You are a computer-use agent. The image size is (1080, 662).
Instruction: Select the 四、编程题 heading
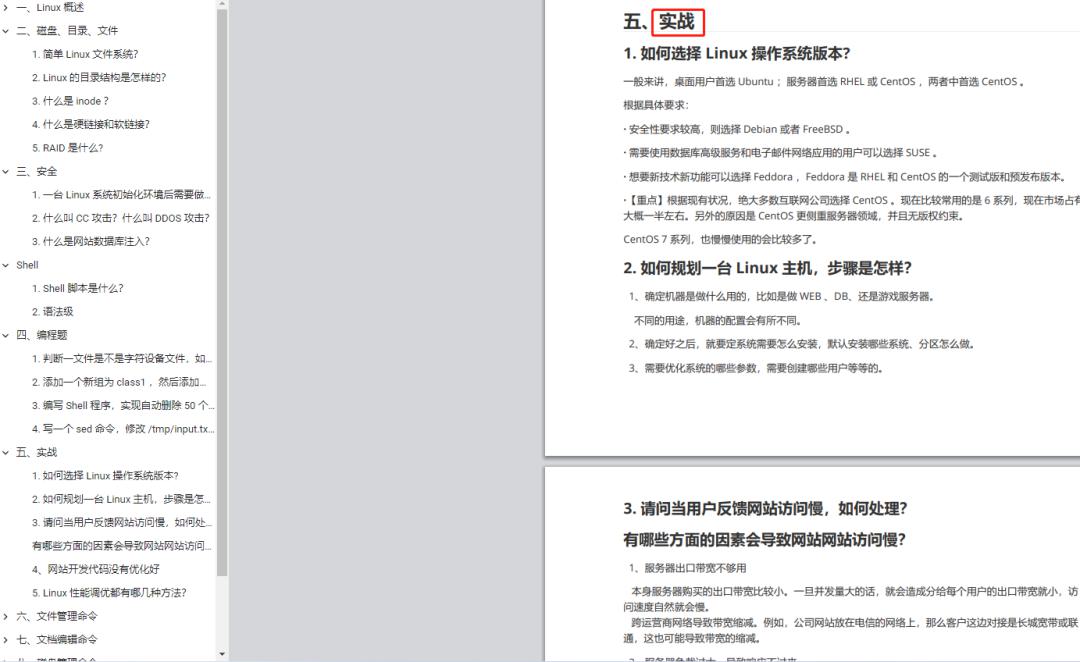pyautogui.click(x=41, y=335)
